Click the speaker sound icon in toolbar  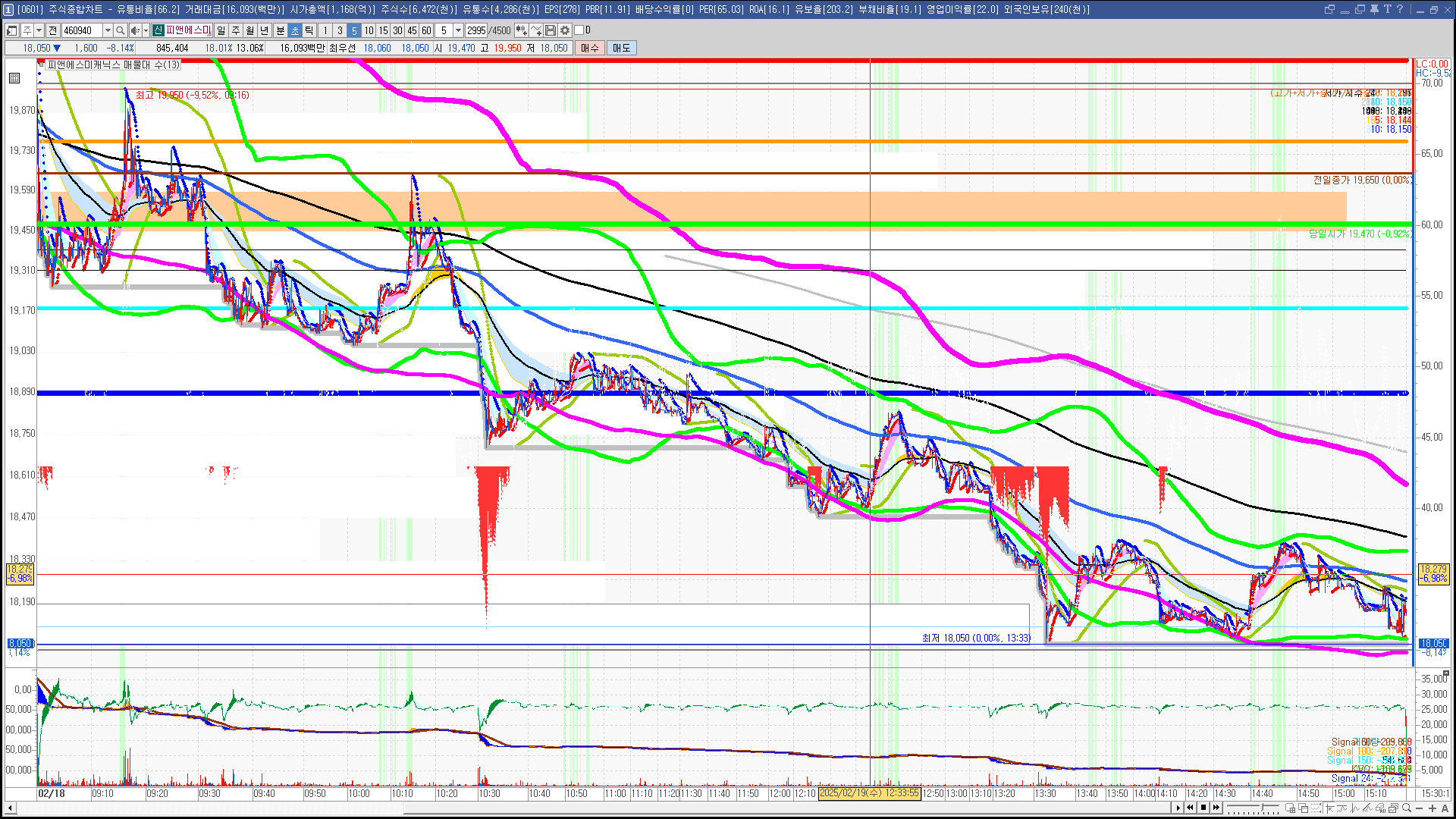[134, 30]
